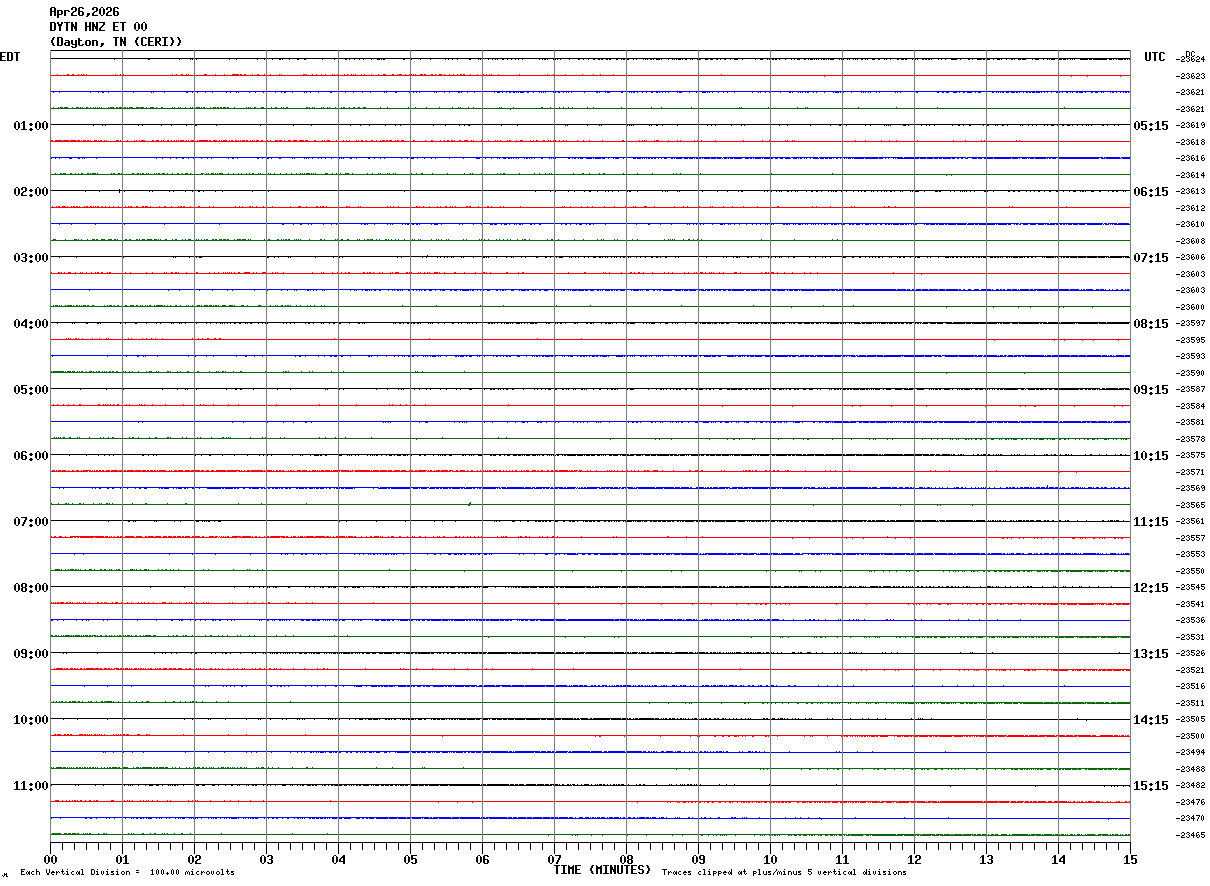Viewport: 1210px width, 886px height.
Task: Select the DYTN HNZ ET 00 station label
Action: click(98, 27)
